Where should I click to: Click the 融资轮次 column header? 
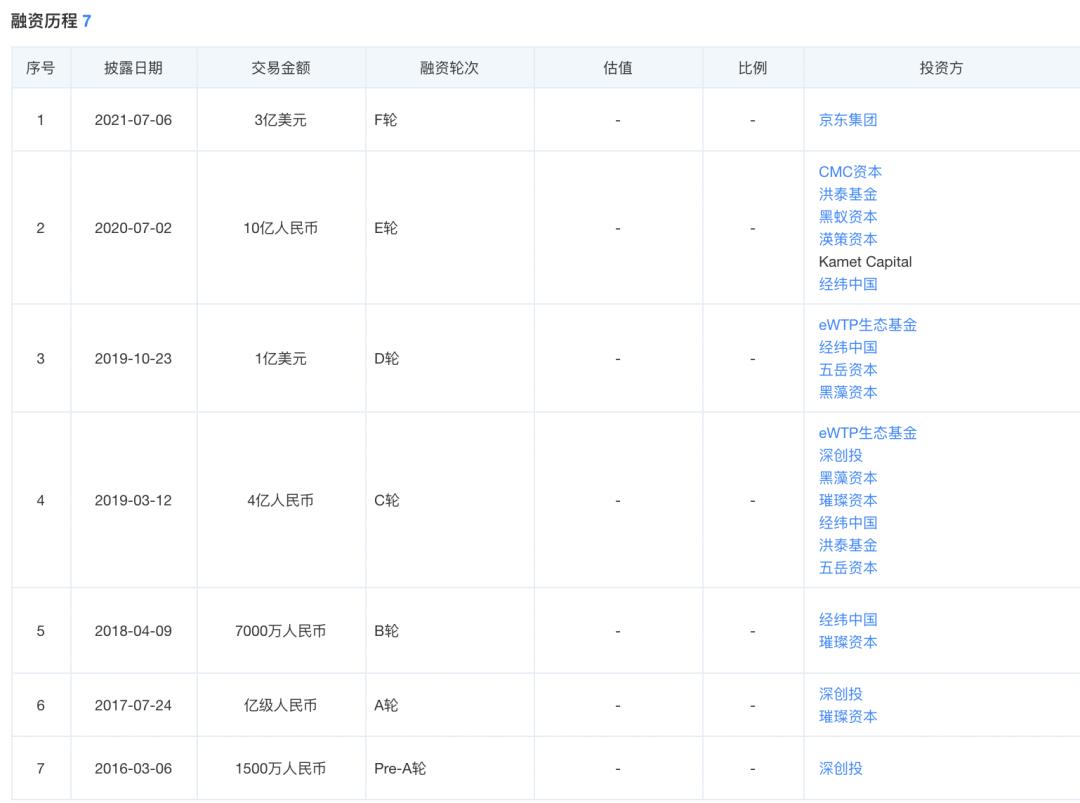(x=449, y=67)
